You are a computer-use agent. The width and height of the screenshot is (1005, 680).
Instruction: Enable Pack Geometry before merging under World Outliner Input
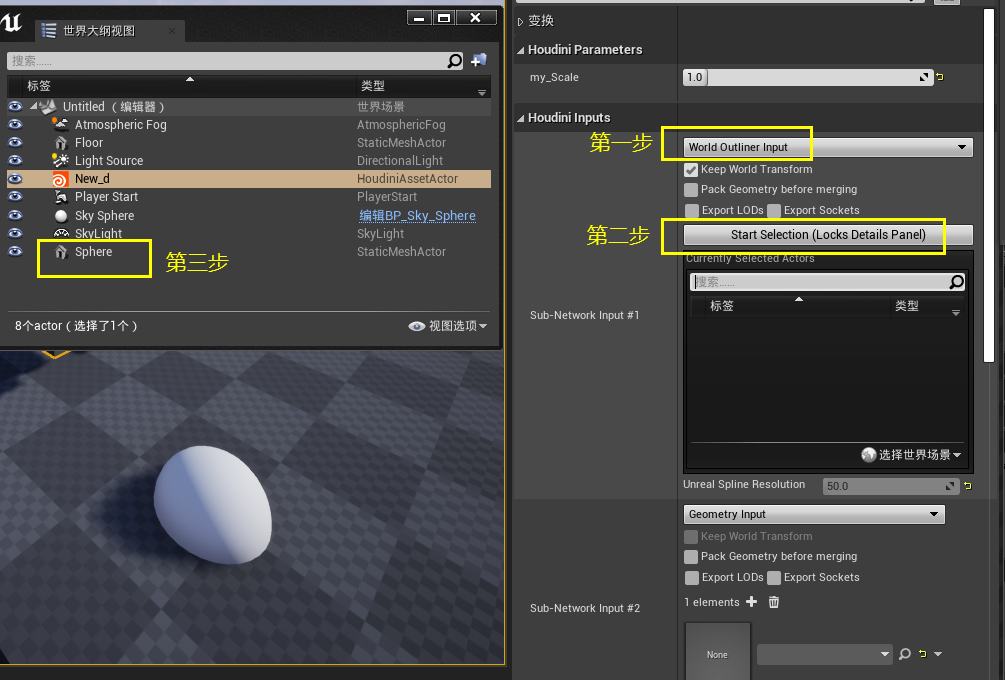pos(691,190)
